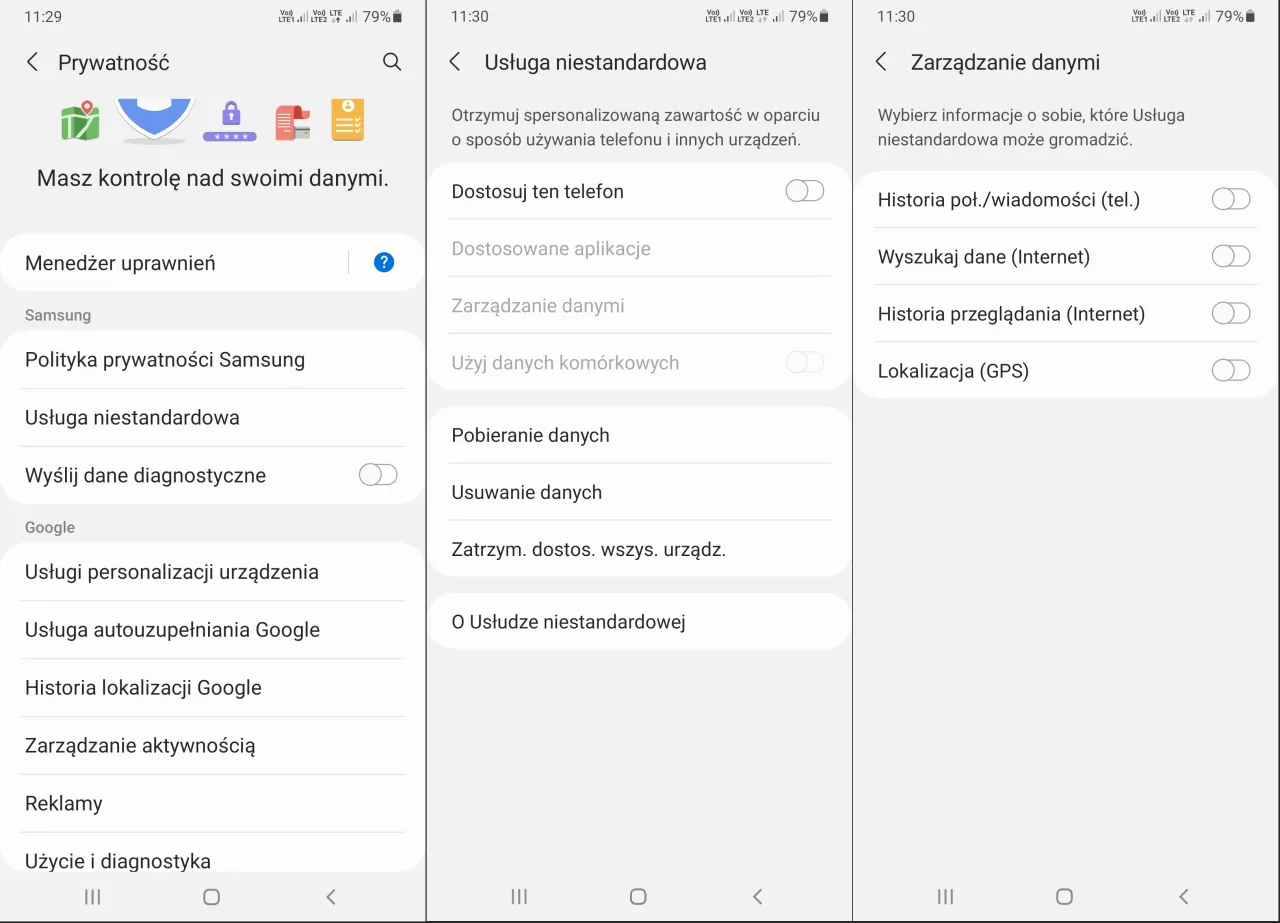Enable Lokalizacja (GPS) data collection

pos(1230,370)
